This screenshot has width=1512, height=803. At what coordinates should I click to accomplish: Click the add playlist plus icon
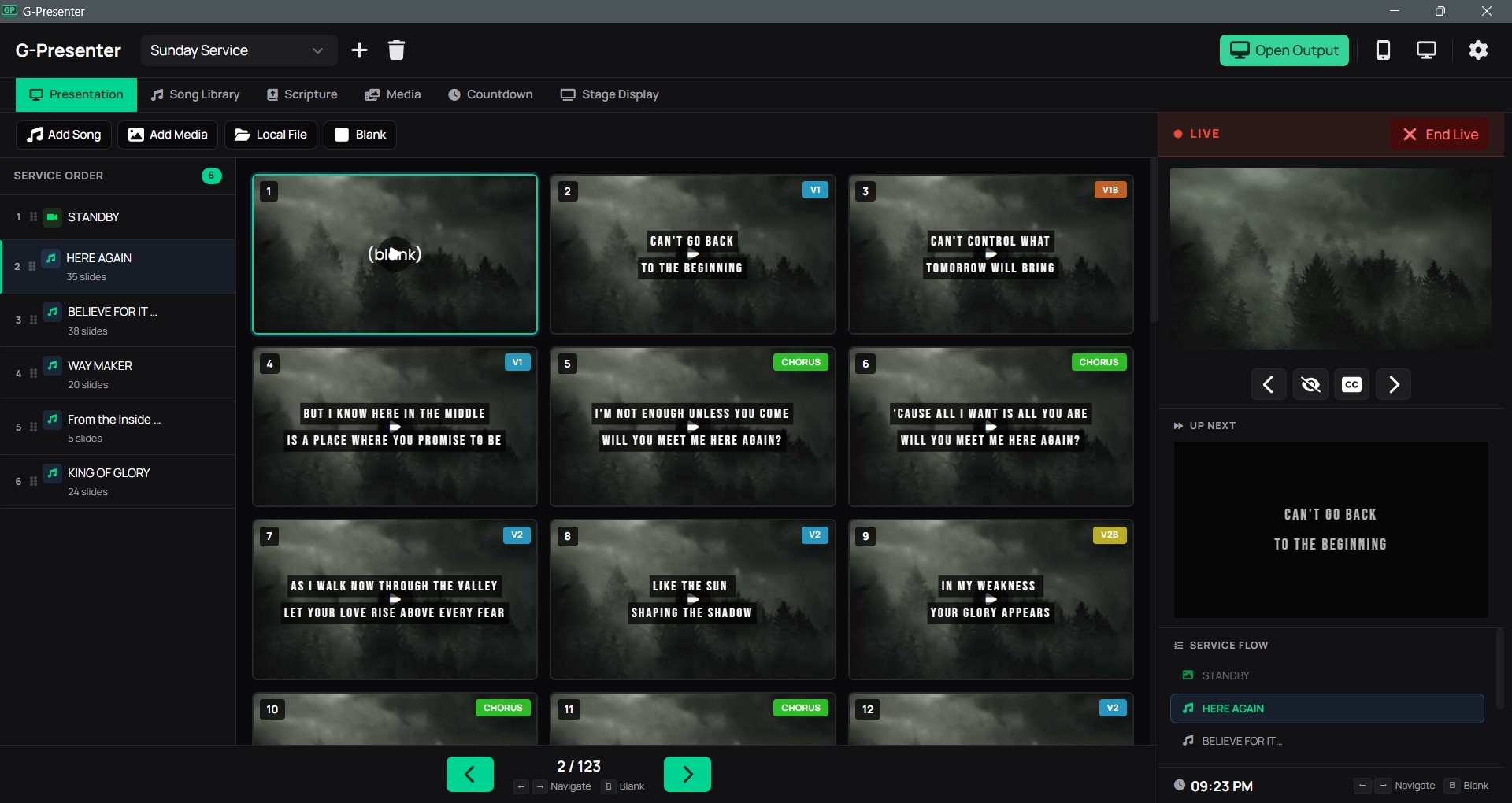359,50
